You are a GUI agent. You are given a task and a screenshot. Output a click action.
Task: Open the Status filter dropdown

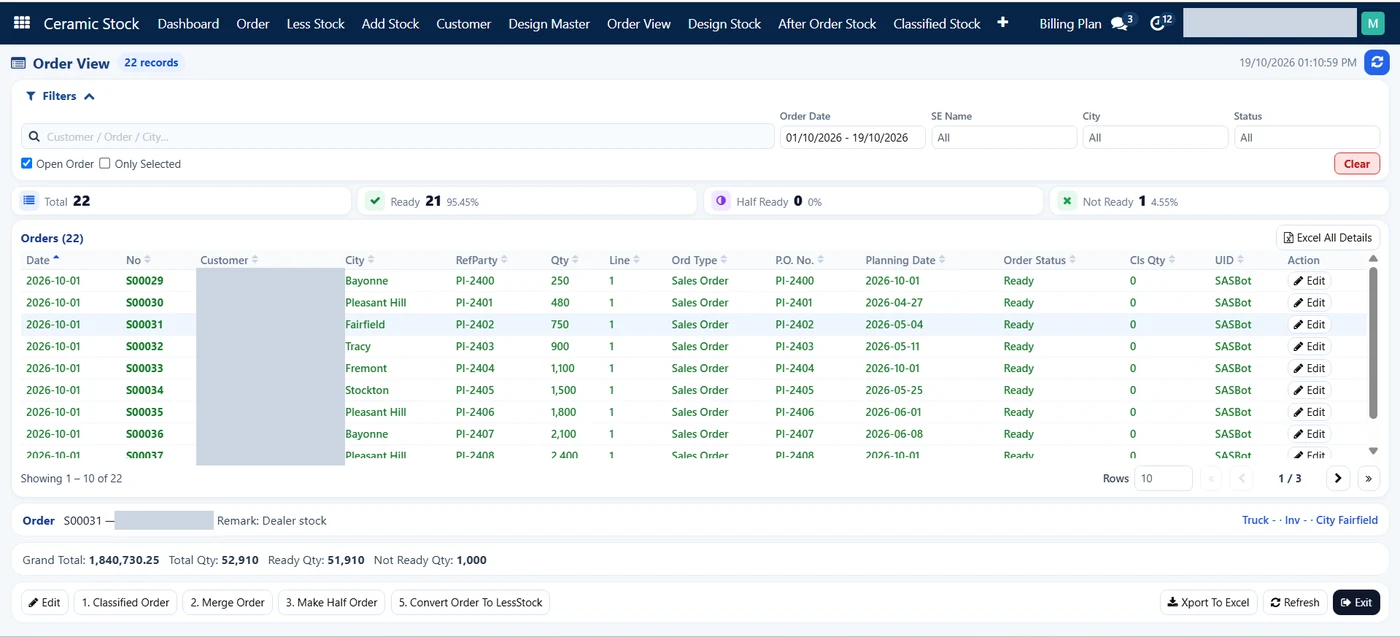(x=1307, y=137)
